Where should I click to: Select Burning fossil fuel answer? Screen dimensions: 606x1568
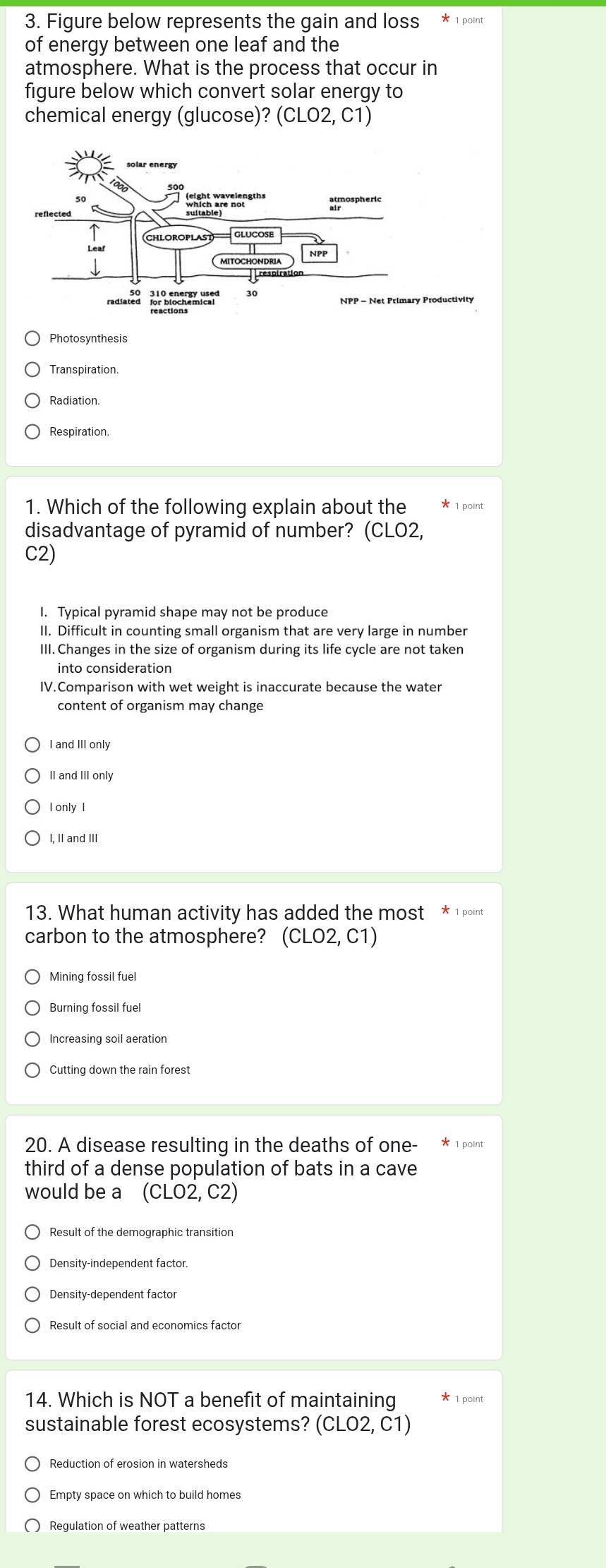click(x=32, y=1007)
